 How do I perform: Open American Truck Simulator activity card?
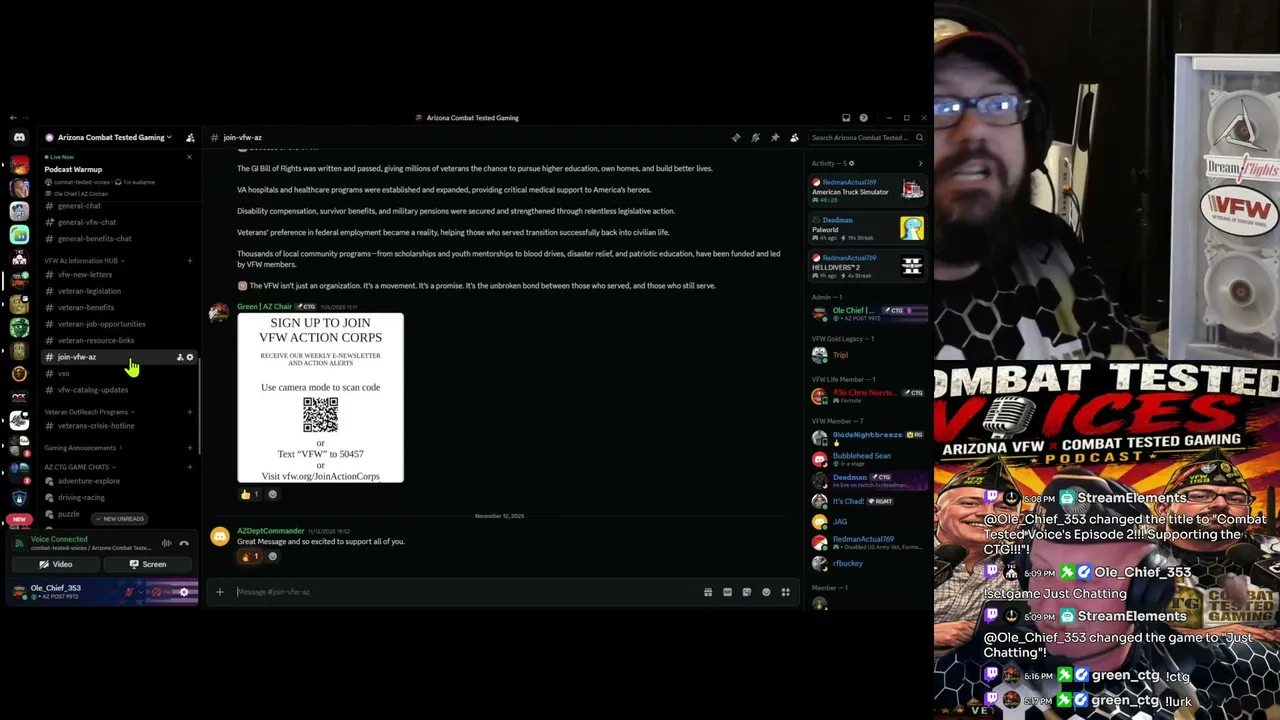click(867, 189)
